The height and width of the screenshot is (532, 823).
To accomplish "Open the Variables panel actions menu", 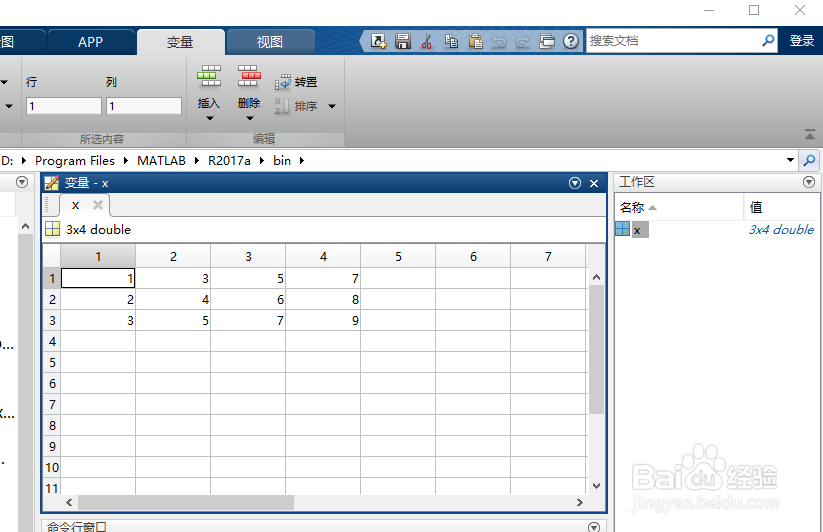I will (x=575, y=183).
